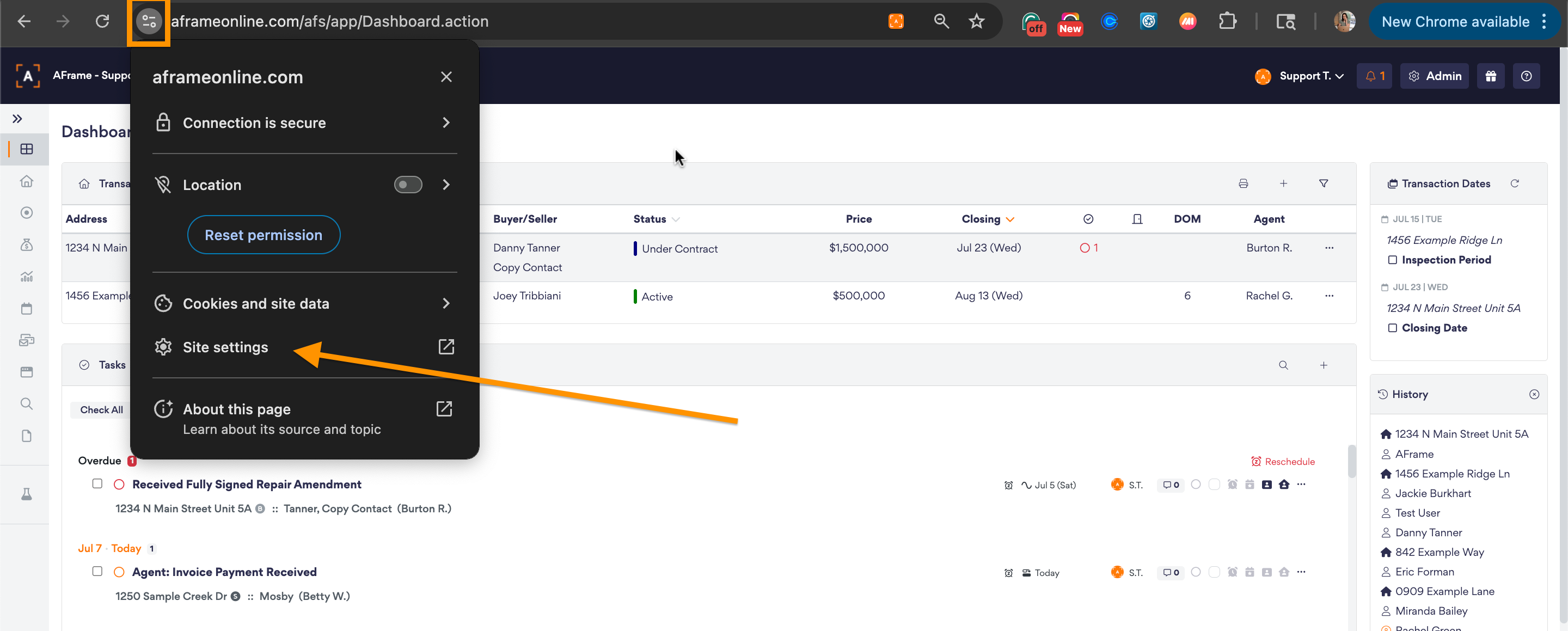Open the gift icon in header

(x=1490, y=76)
